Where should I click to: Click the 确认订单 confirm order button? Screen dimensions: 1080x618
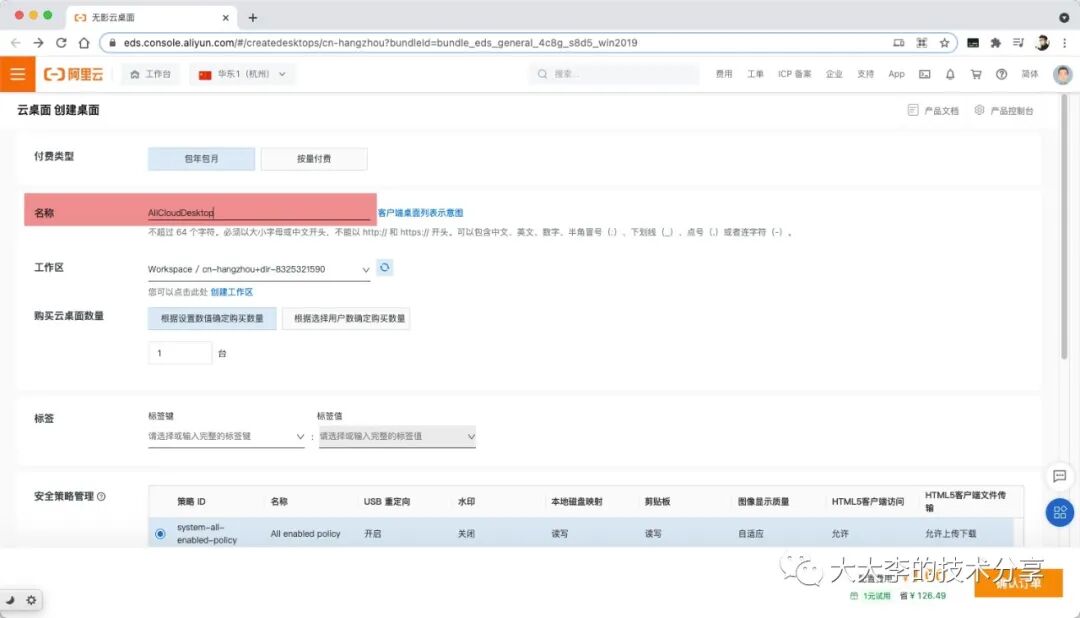(1018, 583)
